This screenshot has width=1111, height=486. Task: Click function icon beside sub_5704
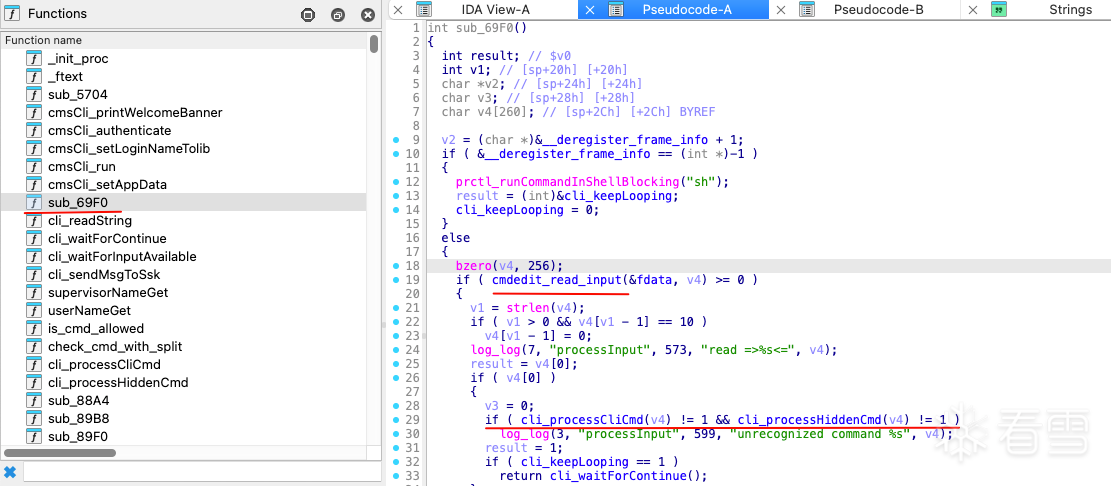[33, 94]
